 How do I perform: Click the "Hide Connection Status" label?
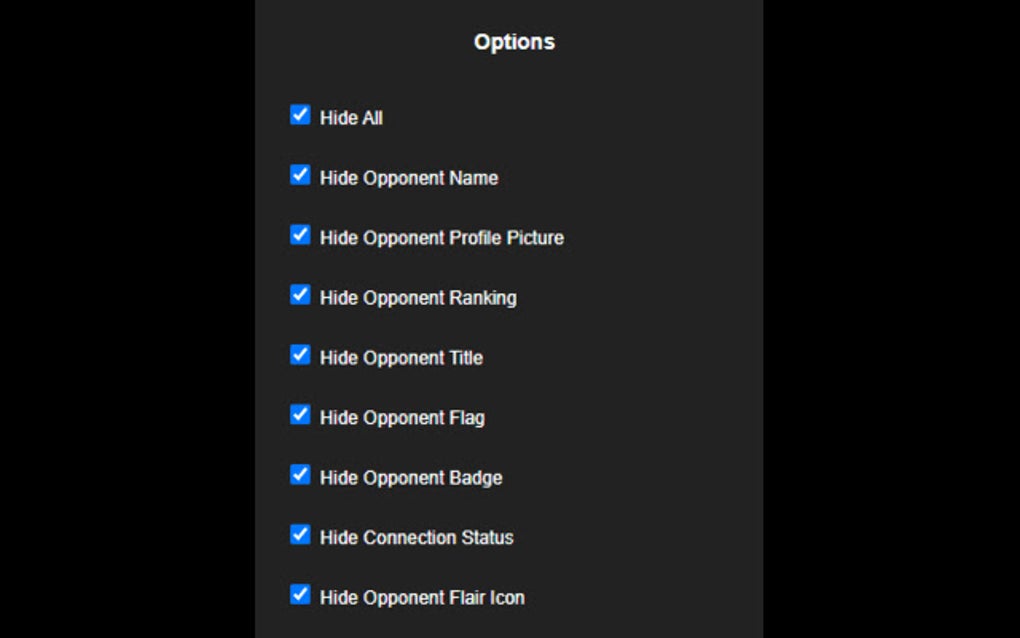point(416,538)
